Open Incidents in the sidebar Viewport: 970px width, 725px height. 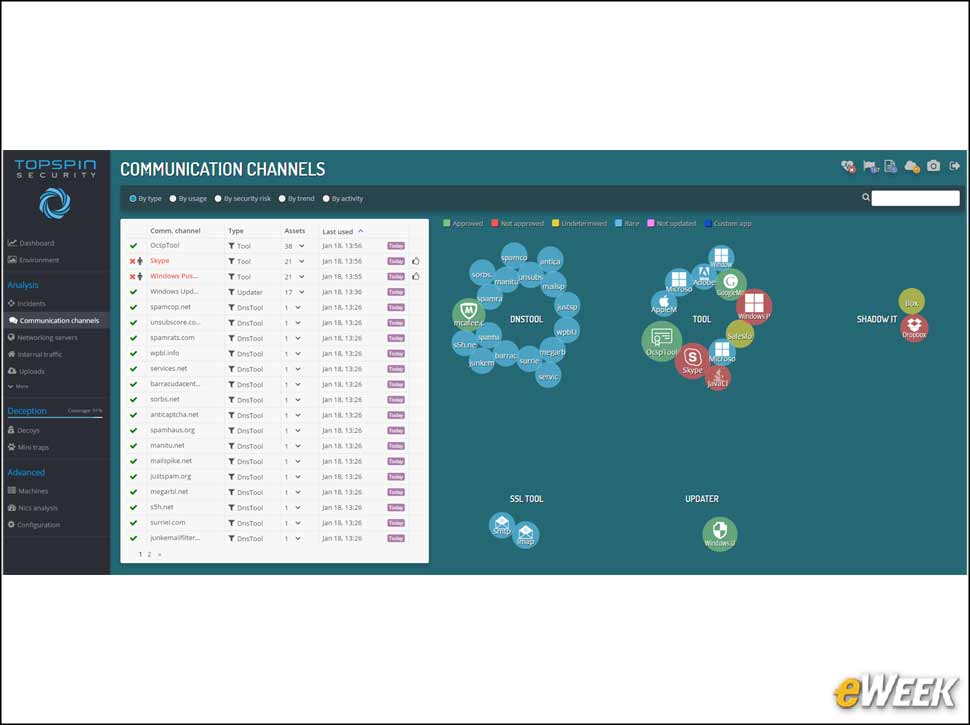click(27, 304)
